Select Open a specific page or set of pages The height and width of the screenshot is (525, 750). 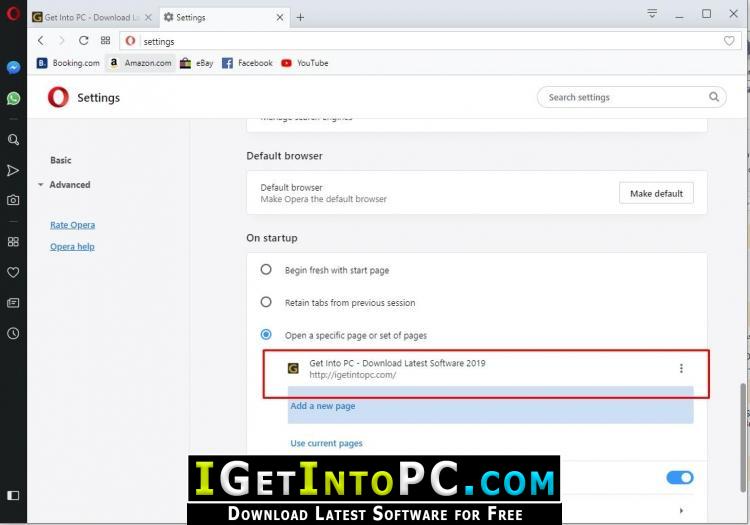[x=266, y=335]
